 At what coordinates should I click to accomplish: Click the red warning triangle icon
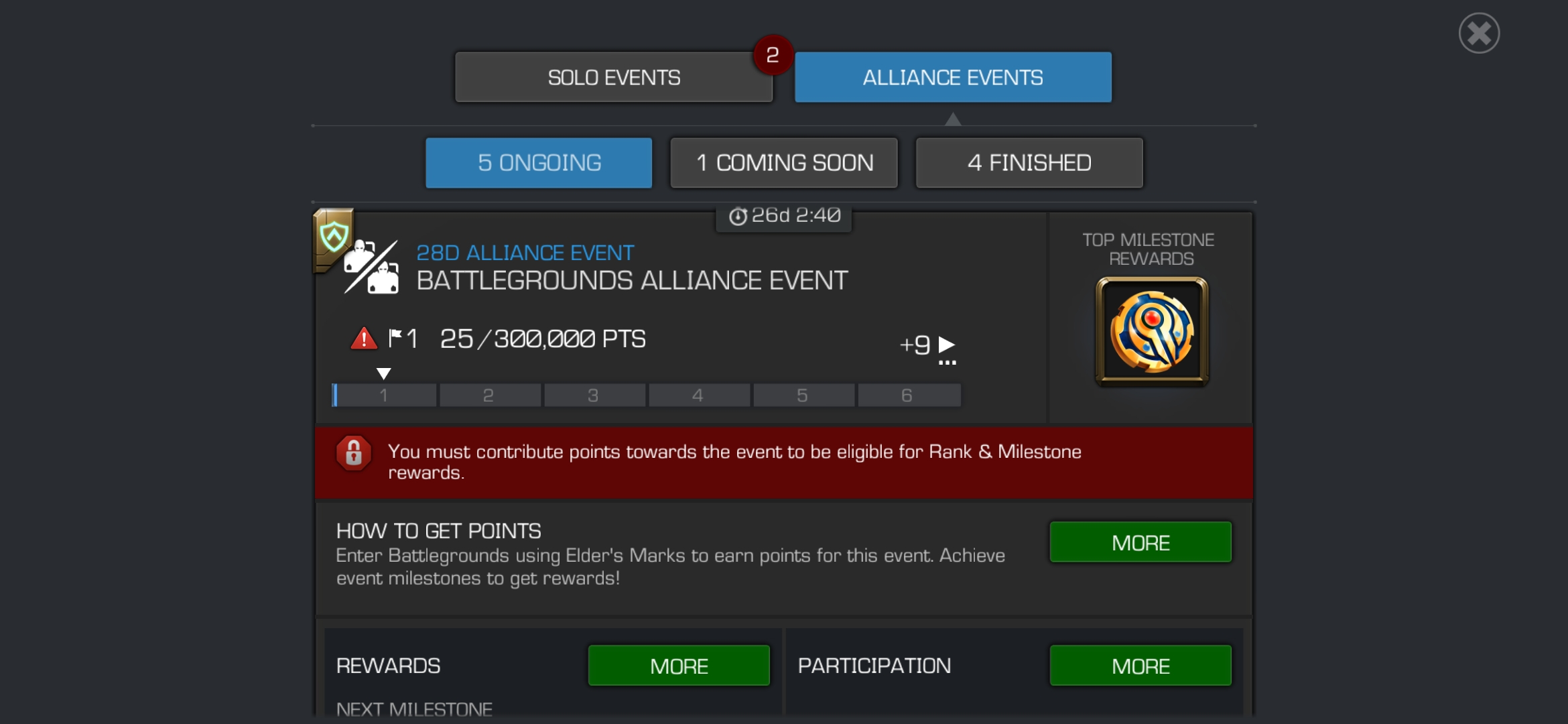click(x=364, y=339)
